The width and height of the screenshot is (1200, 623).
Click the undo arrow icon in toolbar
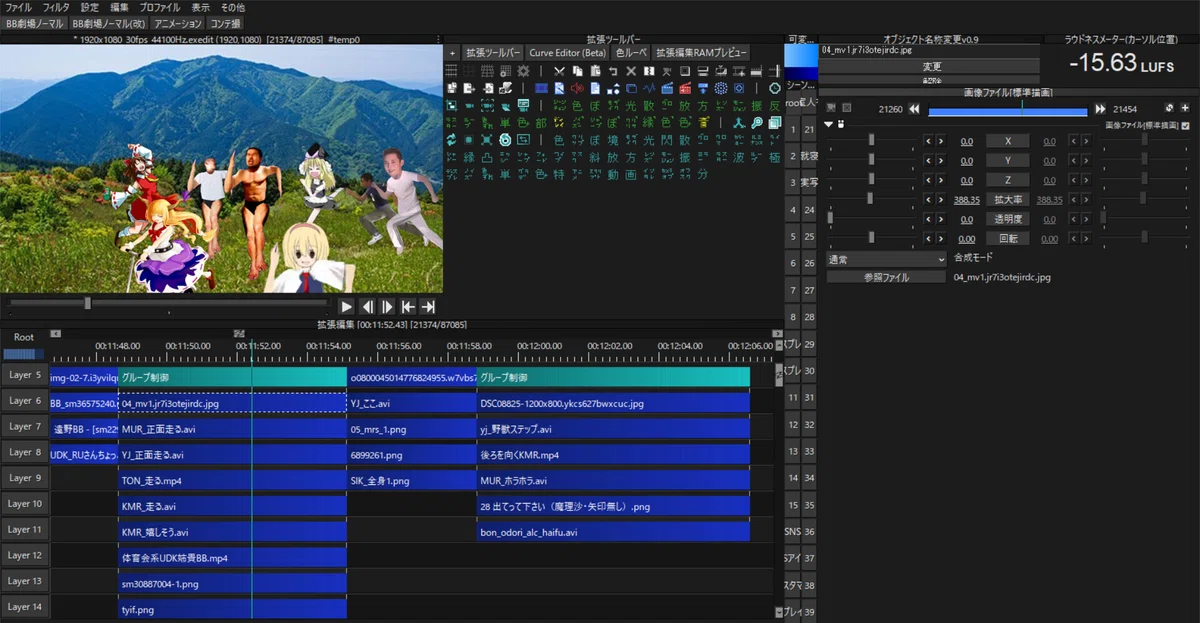[x=613, y=72]
